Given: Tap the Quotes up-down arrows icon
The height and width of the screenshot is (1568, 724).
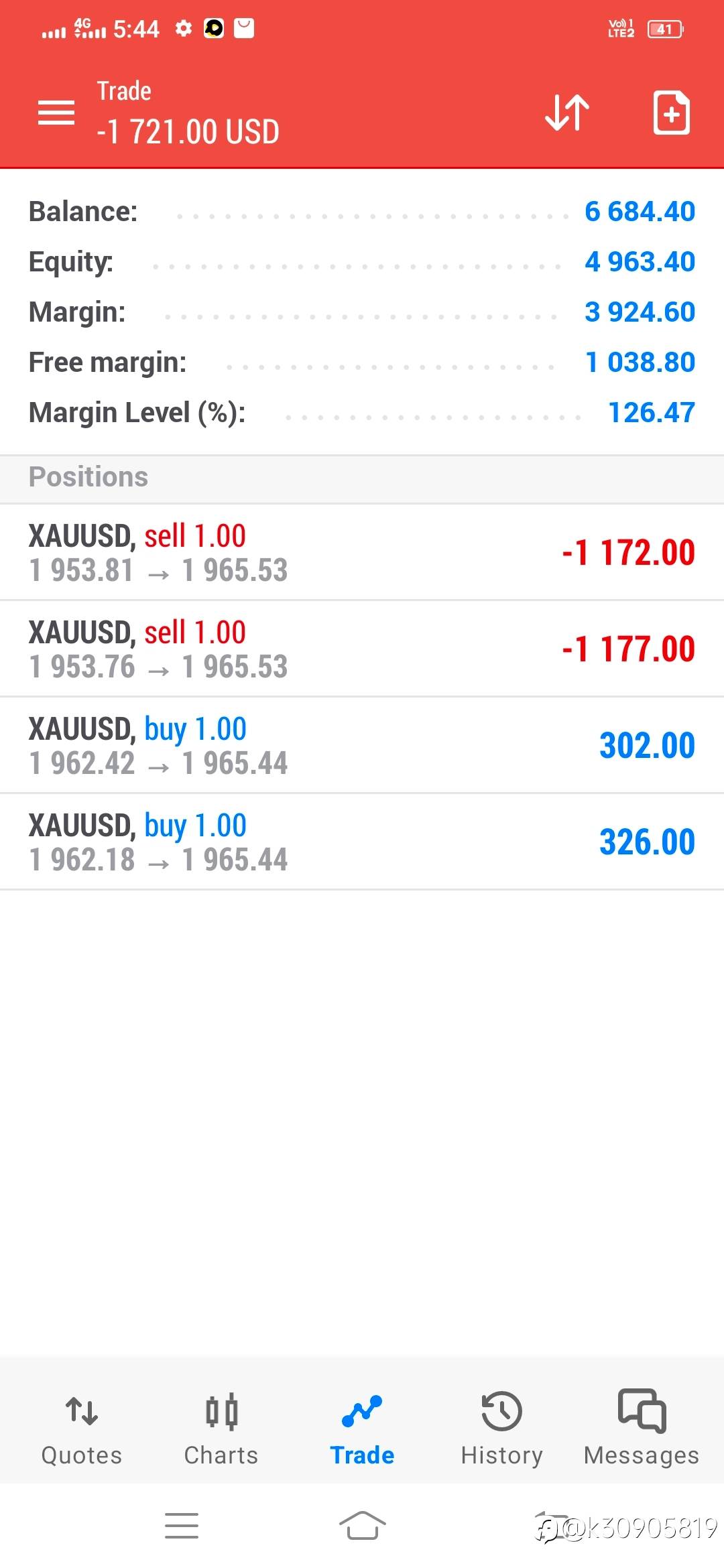Looking at the screenshot, I should 82,1411.
